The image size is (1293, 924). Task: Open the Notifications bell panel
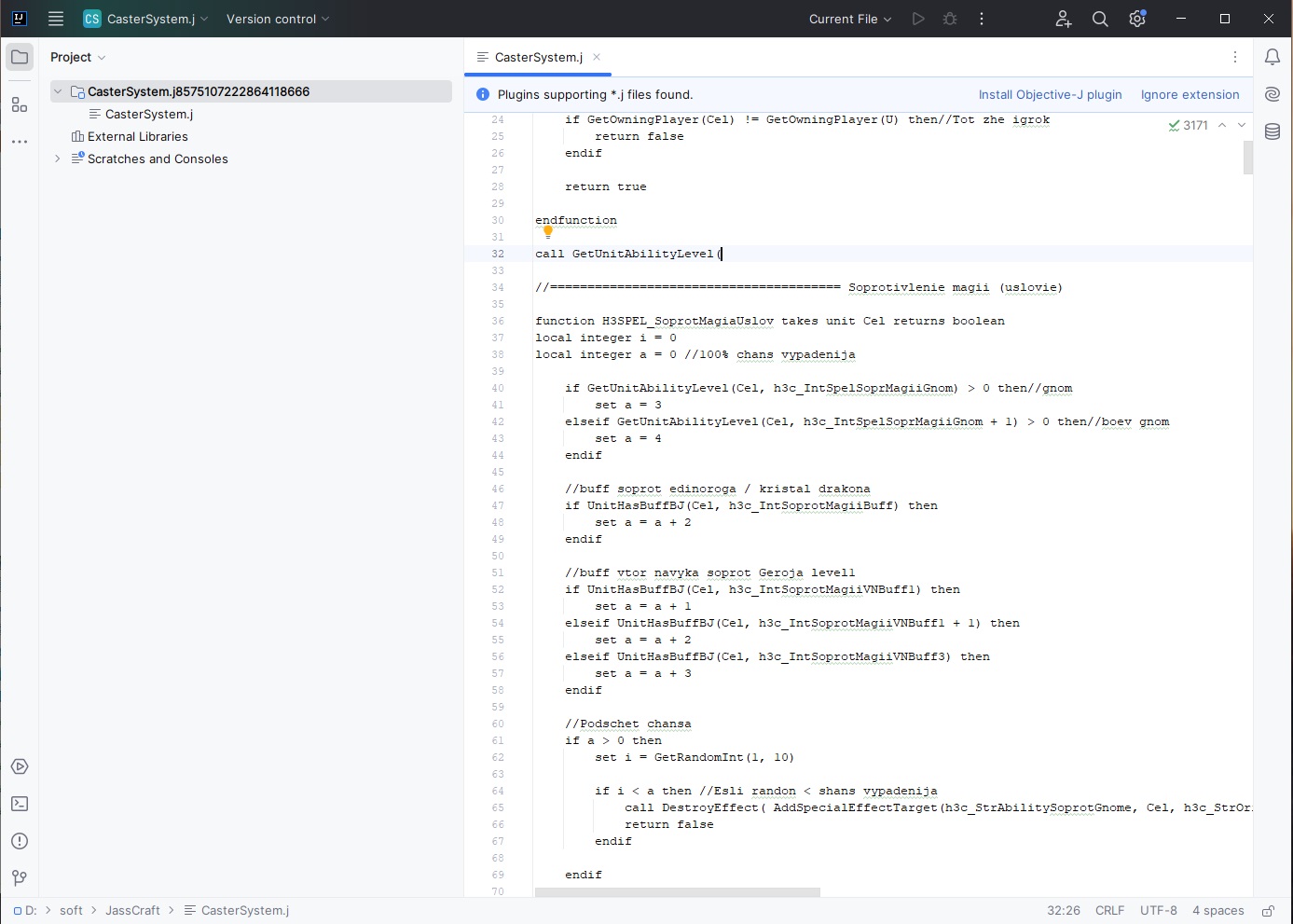pyautogui.click(x=1272, y=57)
